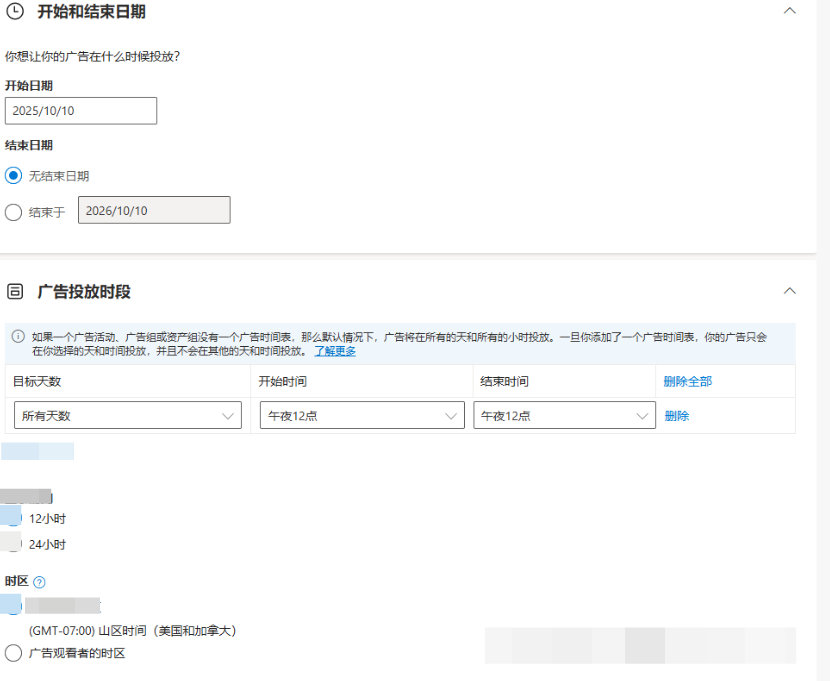Click the 了解更多 link
This screenshot has width=830, height=681.
335,351
